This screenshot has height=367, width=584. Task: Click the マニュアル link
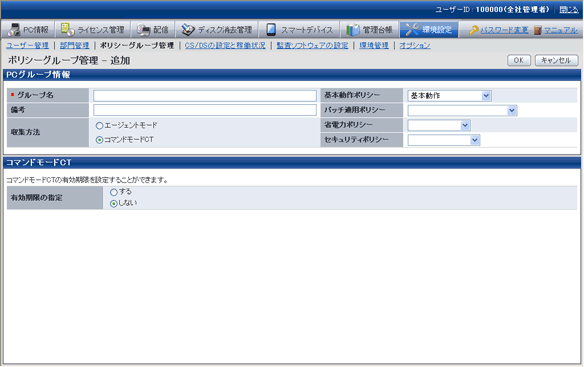(x=561, y=30)
